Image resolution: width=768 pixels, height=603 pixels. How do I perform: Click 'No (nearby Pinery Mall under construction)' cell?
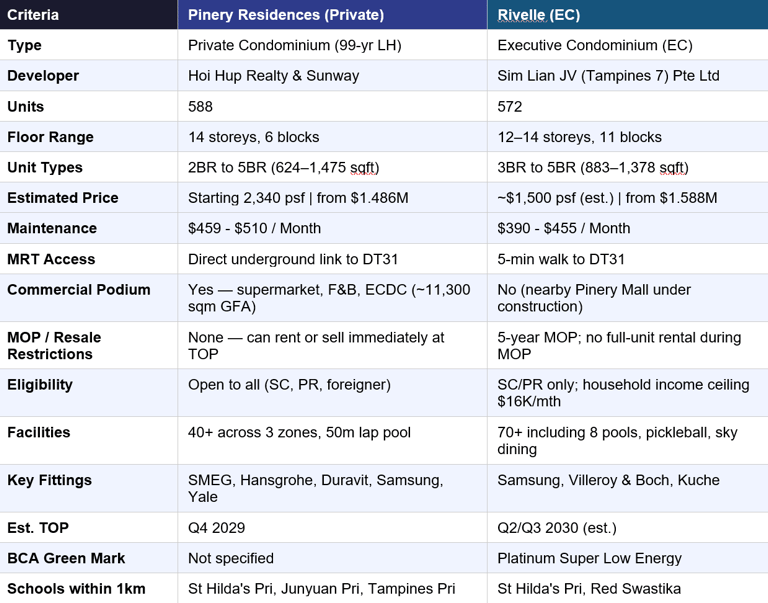coord(628,298)
